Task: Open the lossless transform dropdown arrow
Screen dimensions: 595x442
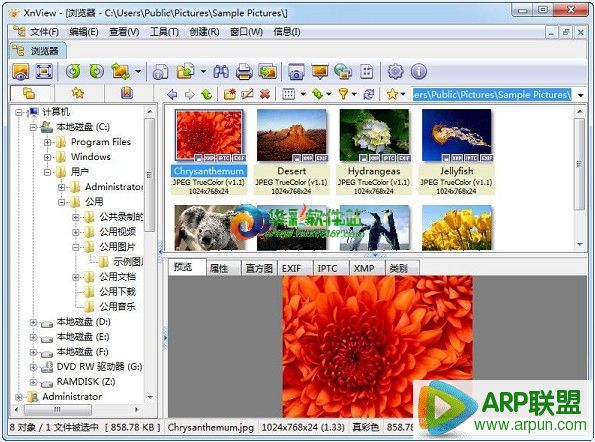Action: tap(138, 71)
